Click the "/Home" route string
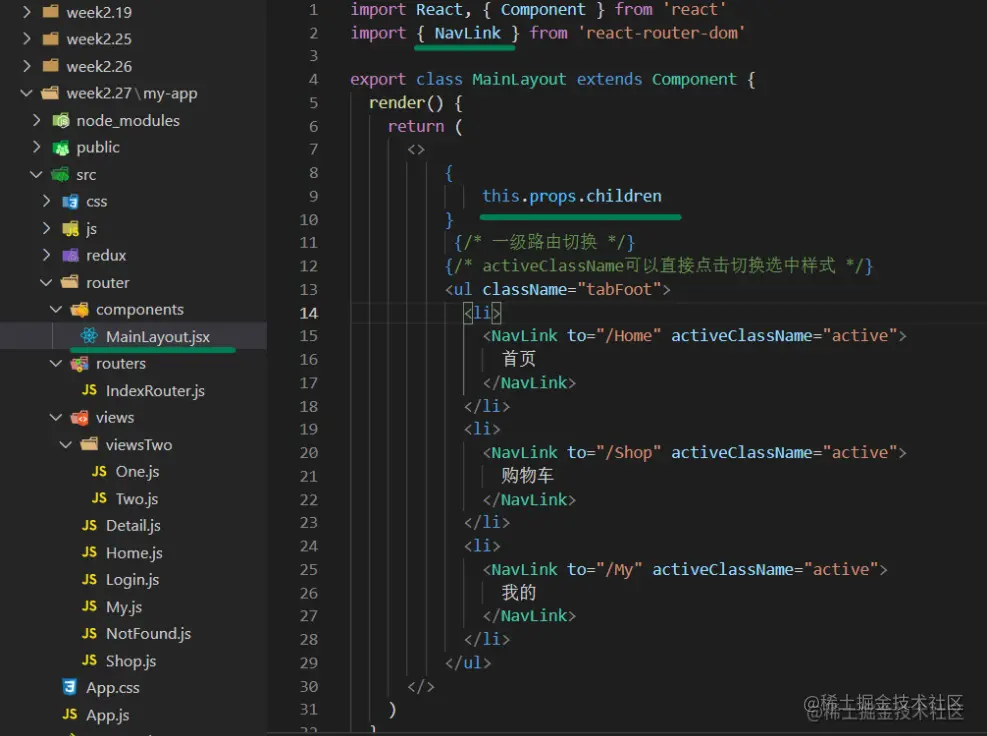Viewport: 987px width, 736px height. click(628, 336)
